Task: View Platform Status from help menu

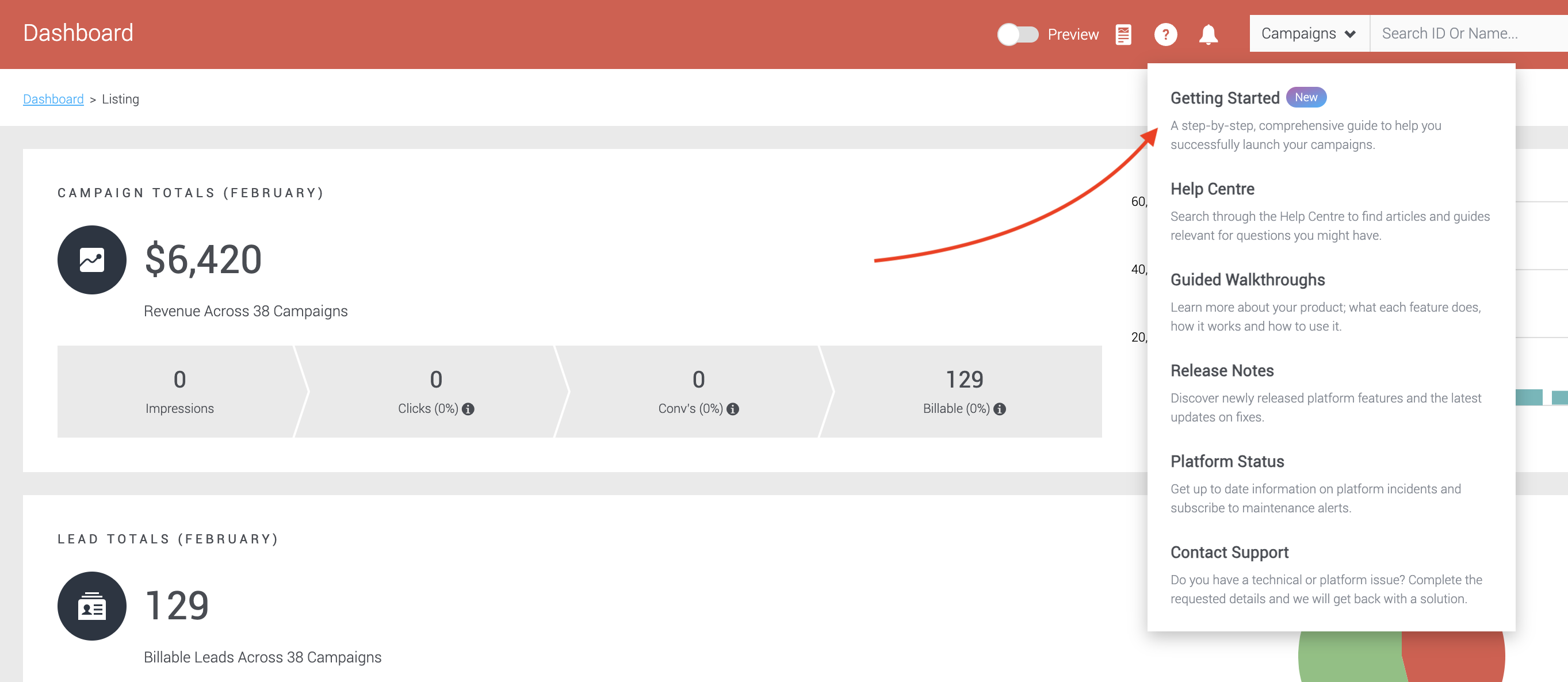Action: tap(1330, 484)
